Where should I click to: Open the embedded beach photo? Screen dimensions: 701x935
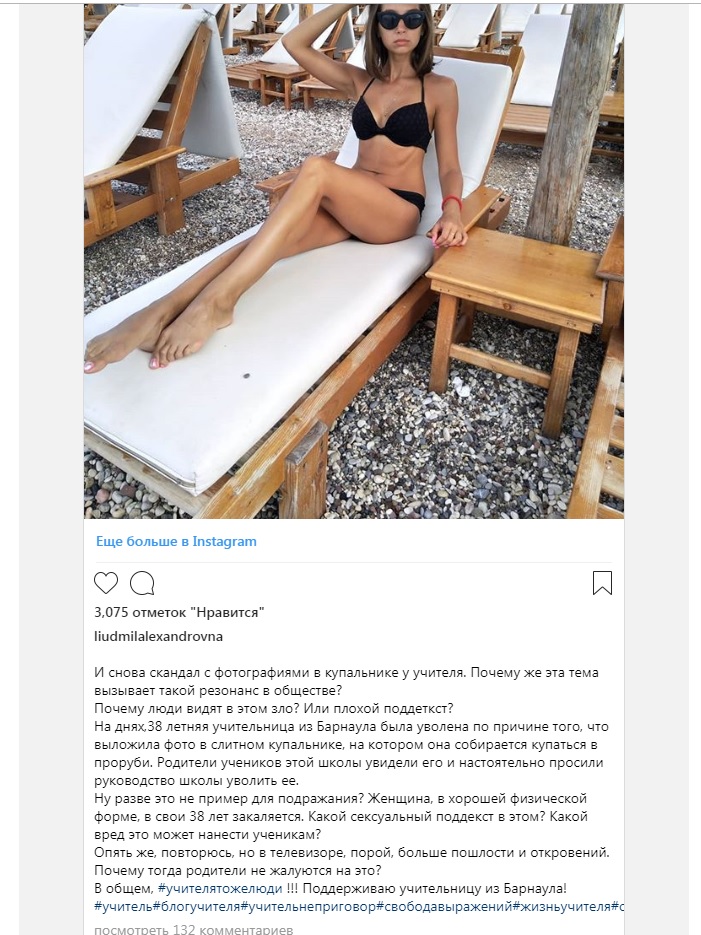pos(353,261)
